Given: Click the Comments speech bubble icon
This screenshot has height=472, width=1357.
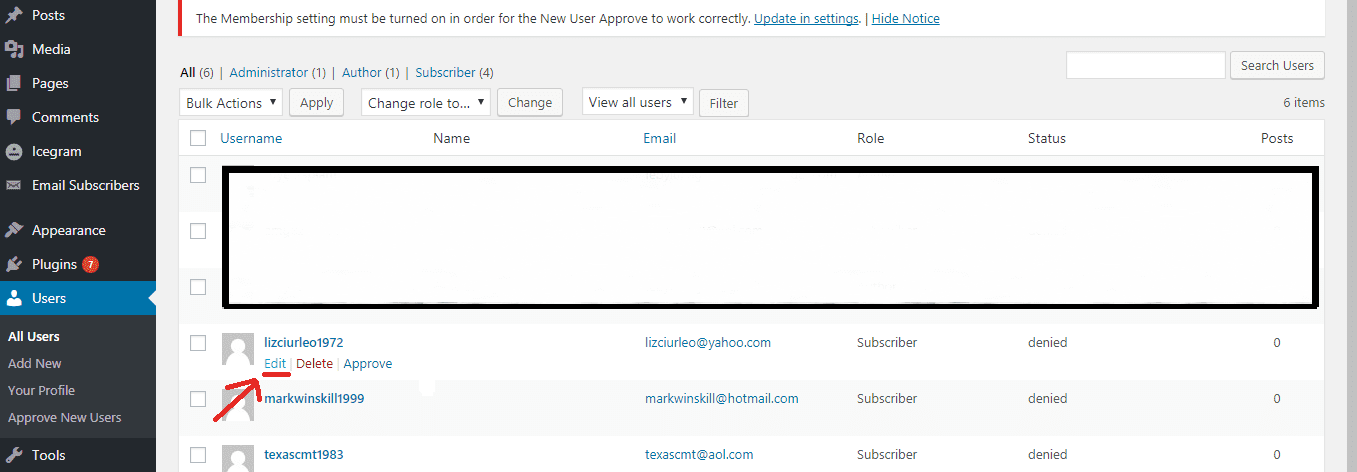Looking at the screenshot, I should [x=14, y=117].
